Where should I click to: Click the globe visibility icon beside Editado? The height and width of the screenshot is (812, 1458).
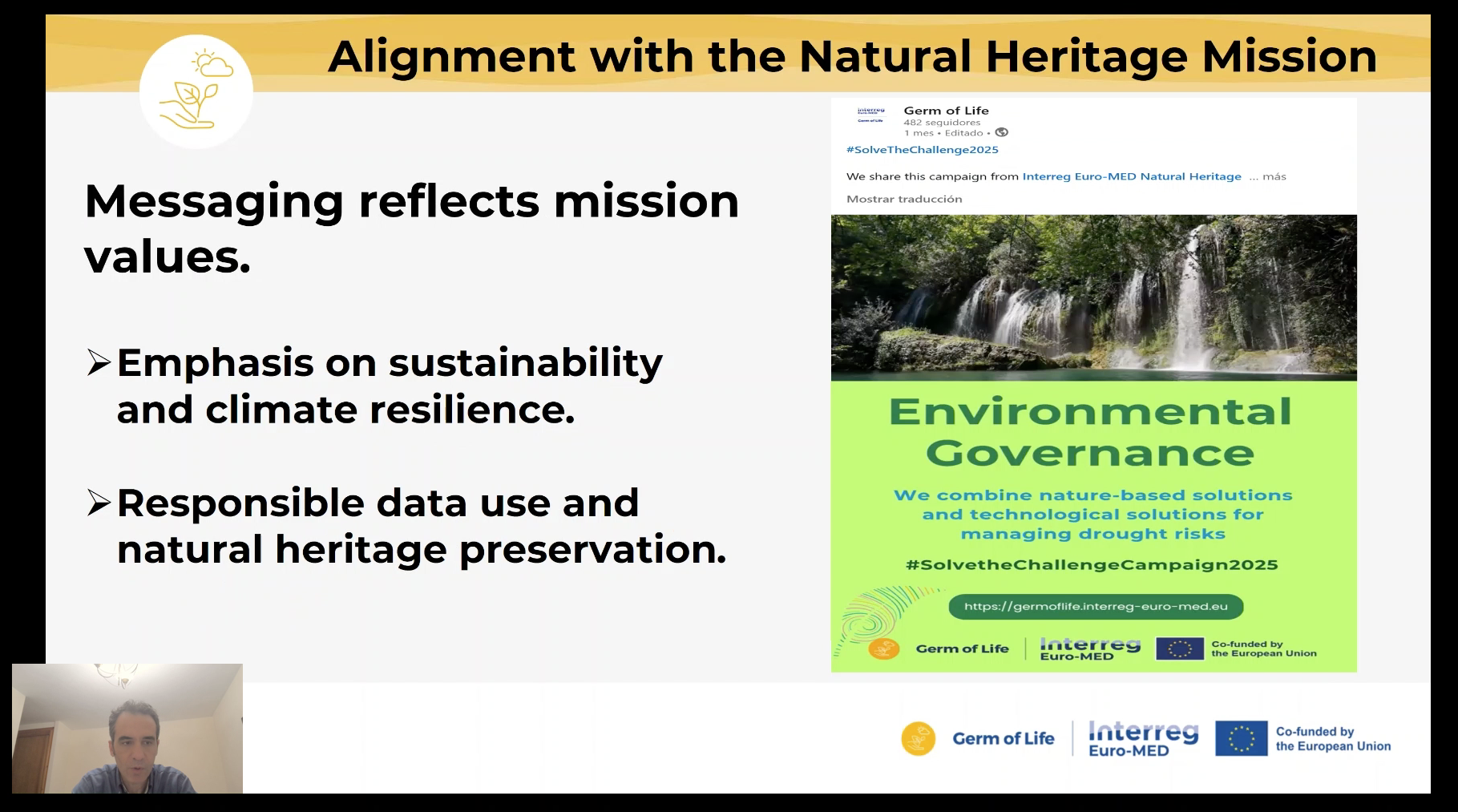click(x=1001, y=133)
